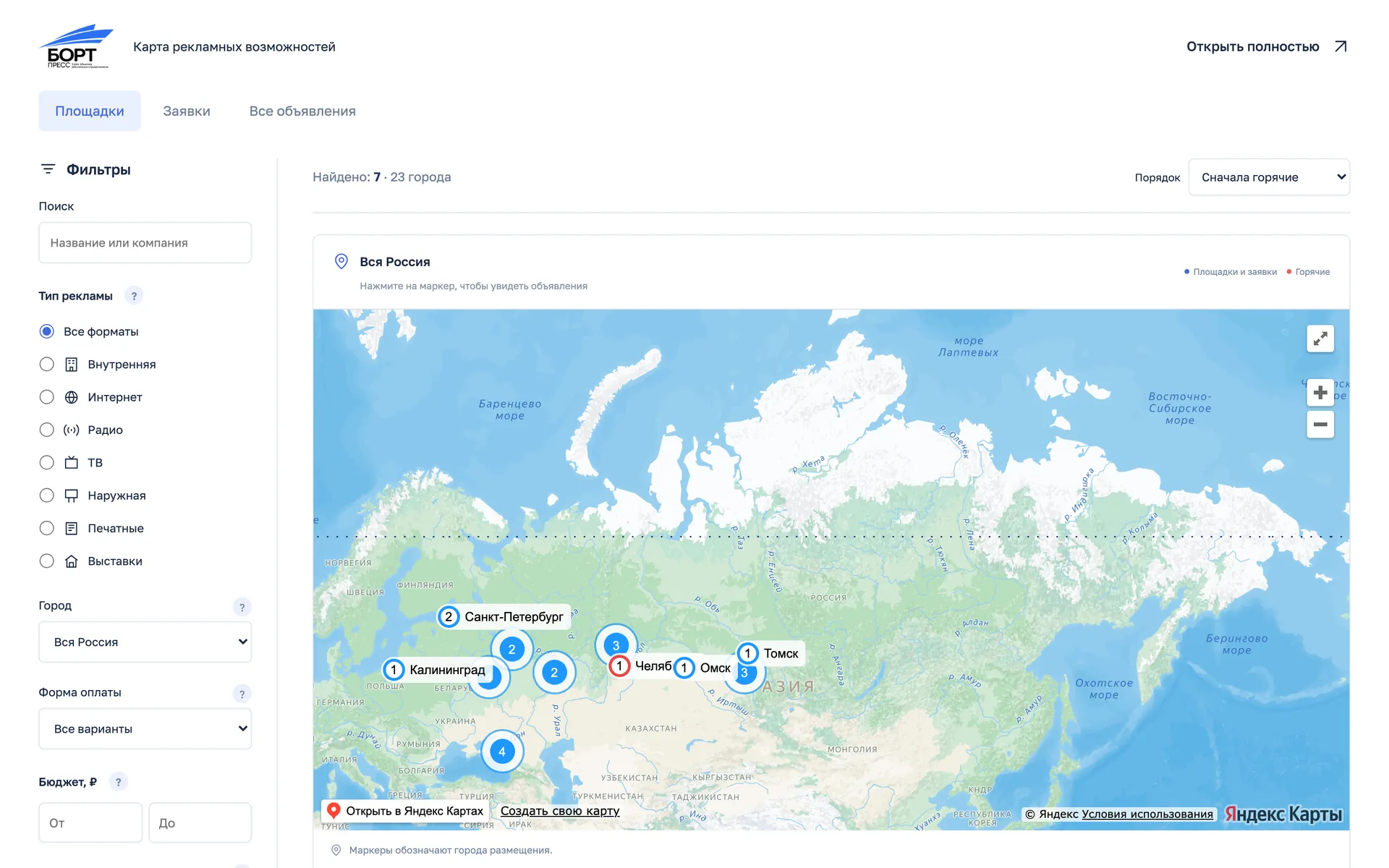
Task: Open the Сначала горячие sort dropdown
Action: (1269, 177)
